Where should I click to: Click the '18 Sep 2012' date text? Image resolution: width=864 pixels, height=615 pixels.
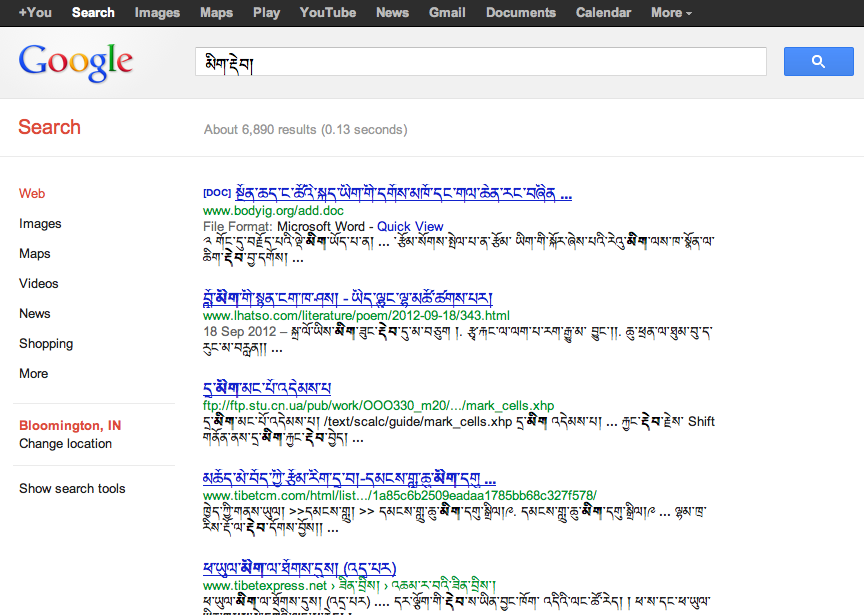[240, 331]
